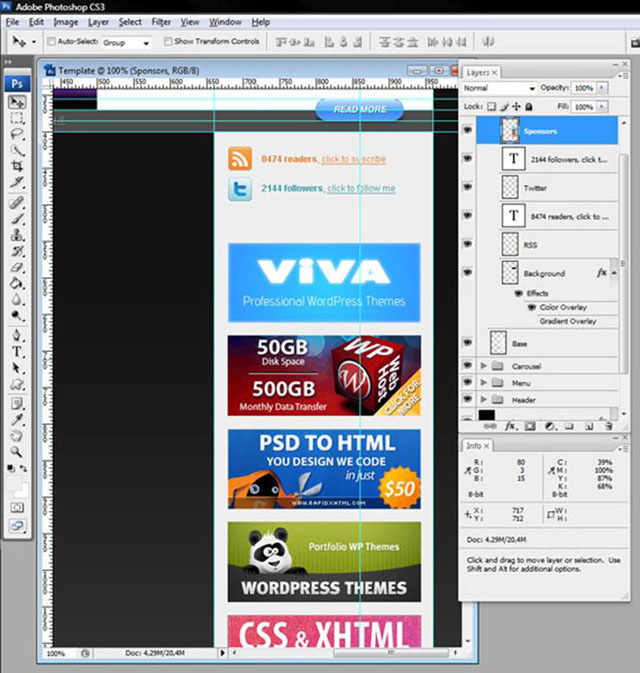
Task: Select the Zoom tool
Action: [x=17, y=452]
